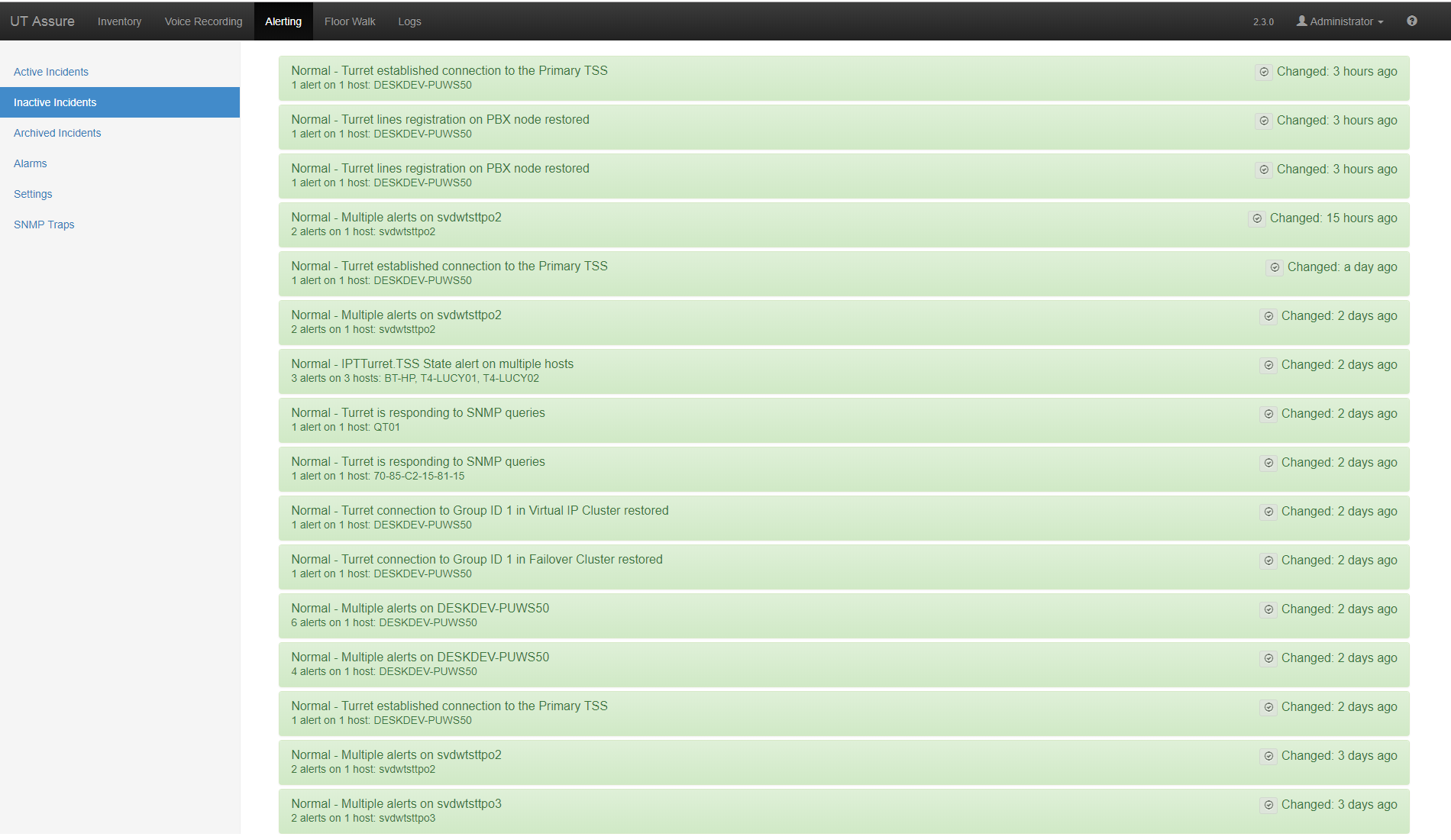Open the Inventory menu
Viewport: 1451px width, 840px height.
click(x=120, y=21)
